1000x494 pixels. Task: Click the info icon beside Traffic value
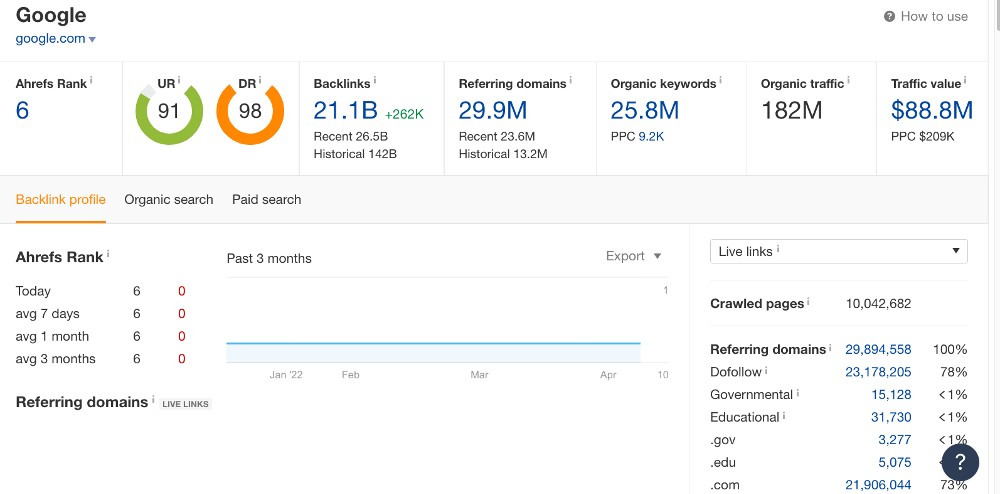(966, 80)
